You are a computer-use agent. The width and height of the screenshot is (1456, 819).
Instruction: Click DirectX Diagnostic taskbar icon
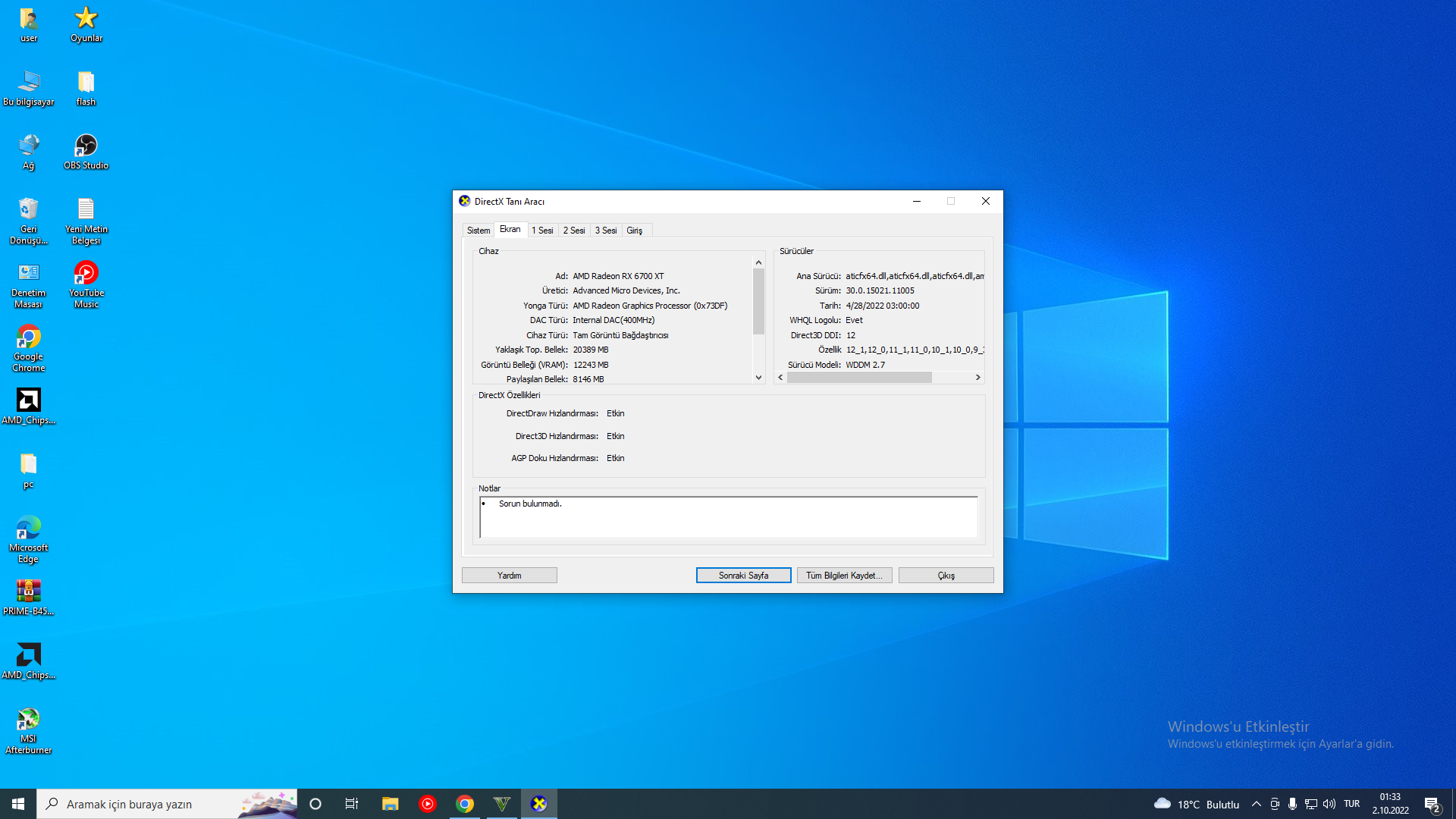pyautogui.click(x=538, y=804)
